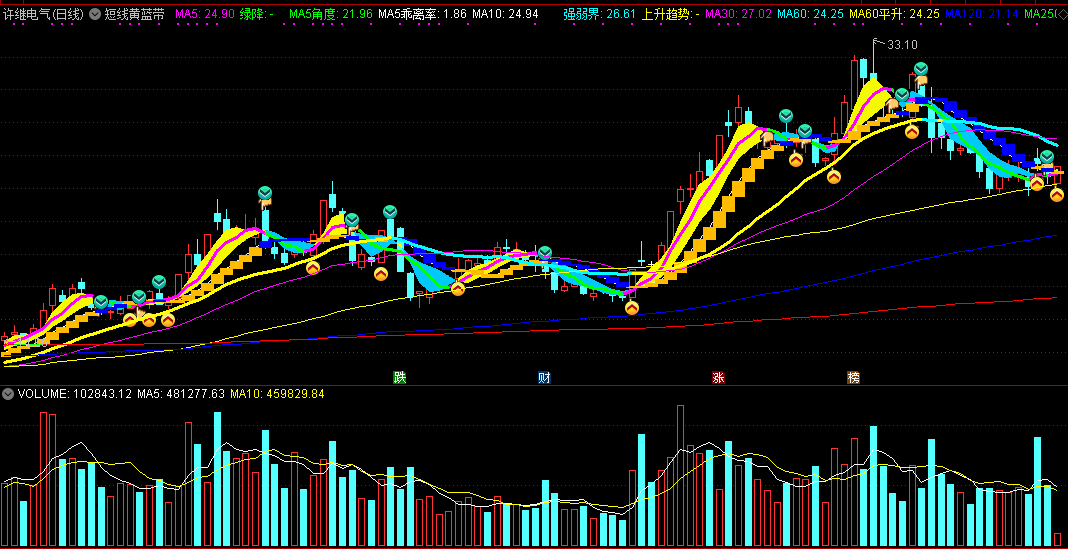
Task: Click the VOLUME: 102843.12 readout
Action: click(74, 394)
